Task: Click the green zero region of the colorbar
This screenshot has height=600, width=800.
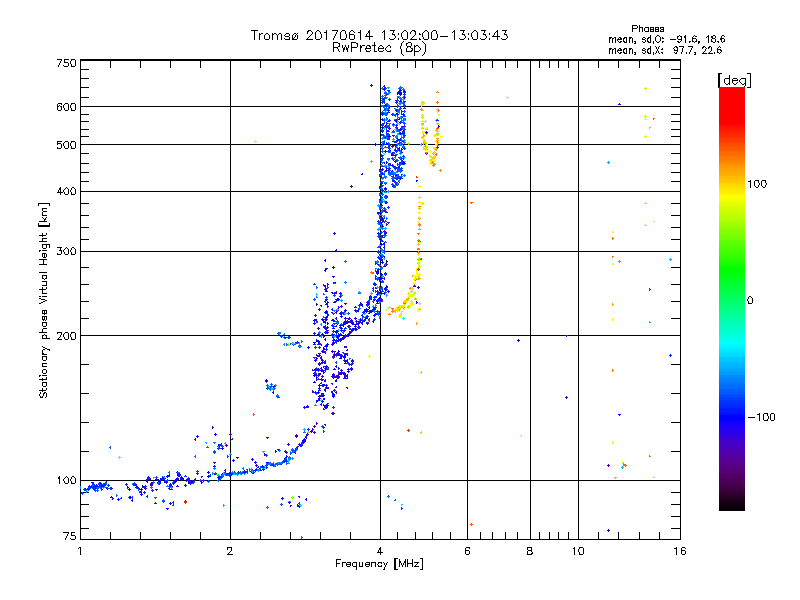Action: coord(732,300)
